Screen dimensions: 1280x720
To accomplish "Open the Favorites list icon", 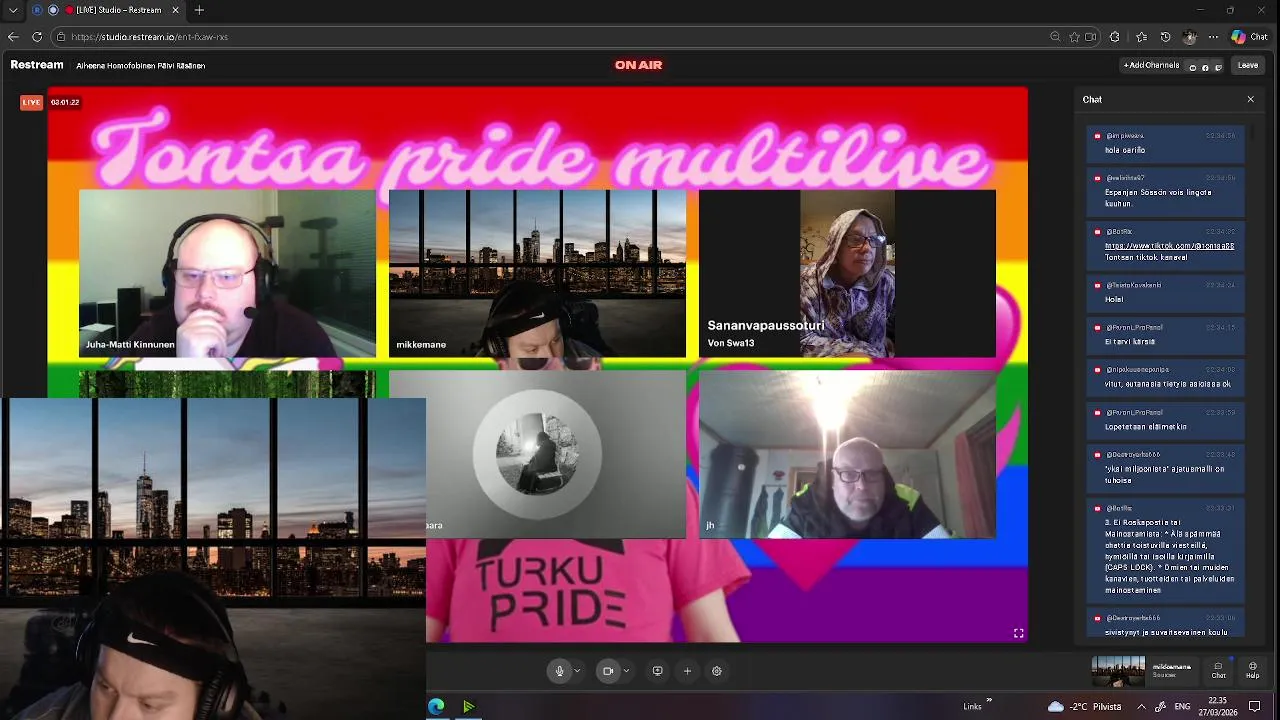I will point(1141,37).
